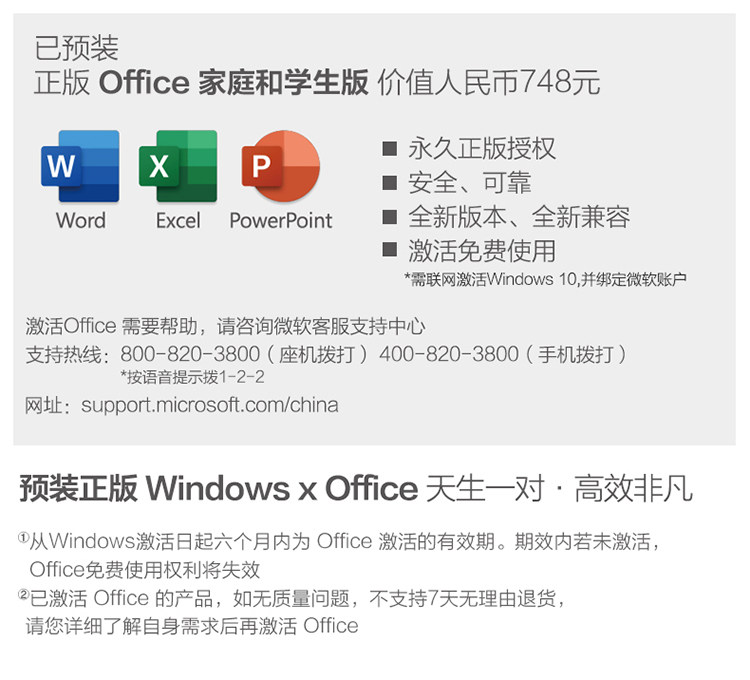This screenshot has width=750, height=680.
Task: Click the 已预装 title text
Action: click(x=77, y=48)
